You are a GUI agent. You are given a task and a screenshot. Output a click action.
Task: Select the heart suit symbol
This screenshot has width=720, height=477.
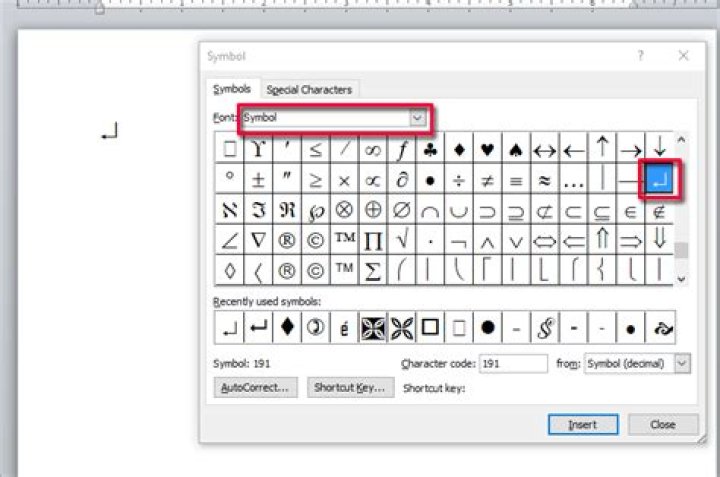coord(487,149)
